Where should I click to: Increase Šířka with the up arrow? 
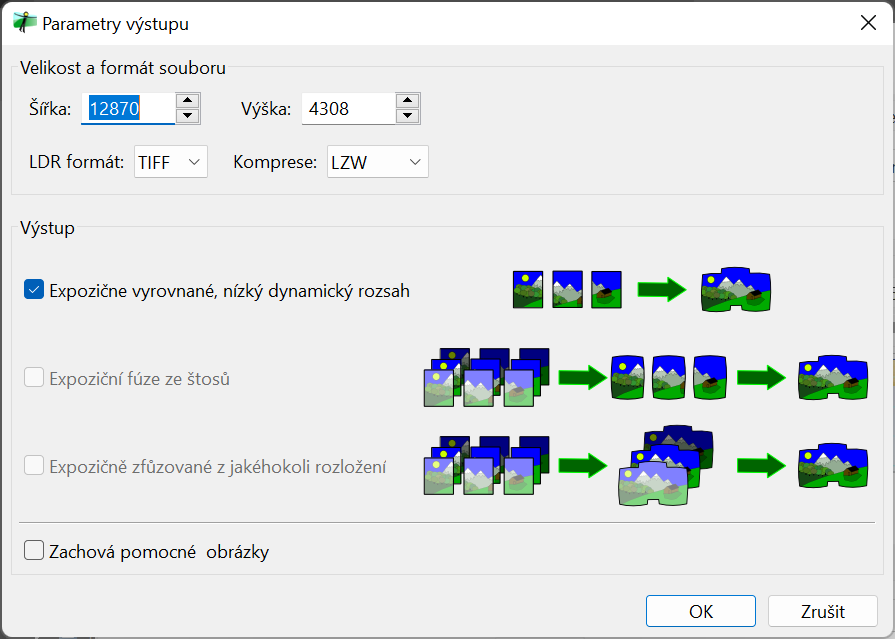[x=187, y=100]
